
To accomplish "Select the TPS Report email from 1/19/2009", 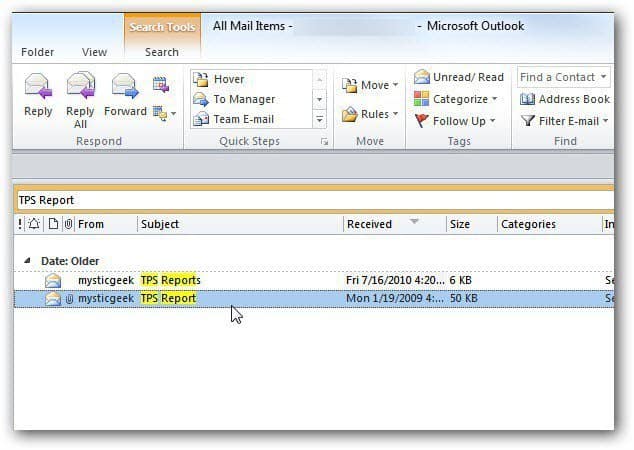I will pos(314,299).
